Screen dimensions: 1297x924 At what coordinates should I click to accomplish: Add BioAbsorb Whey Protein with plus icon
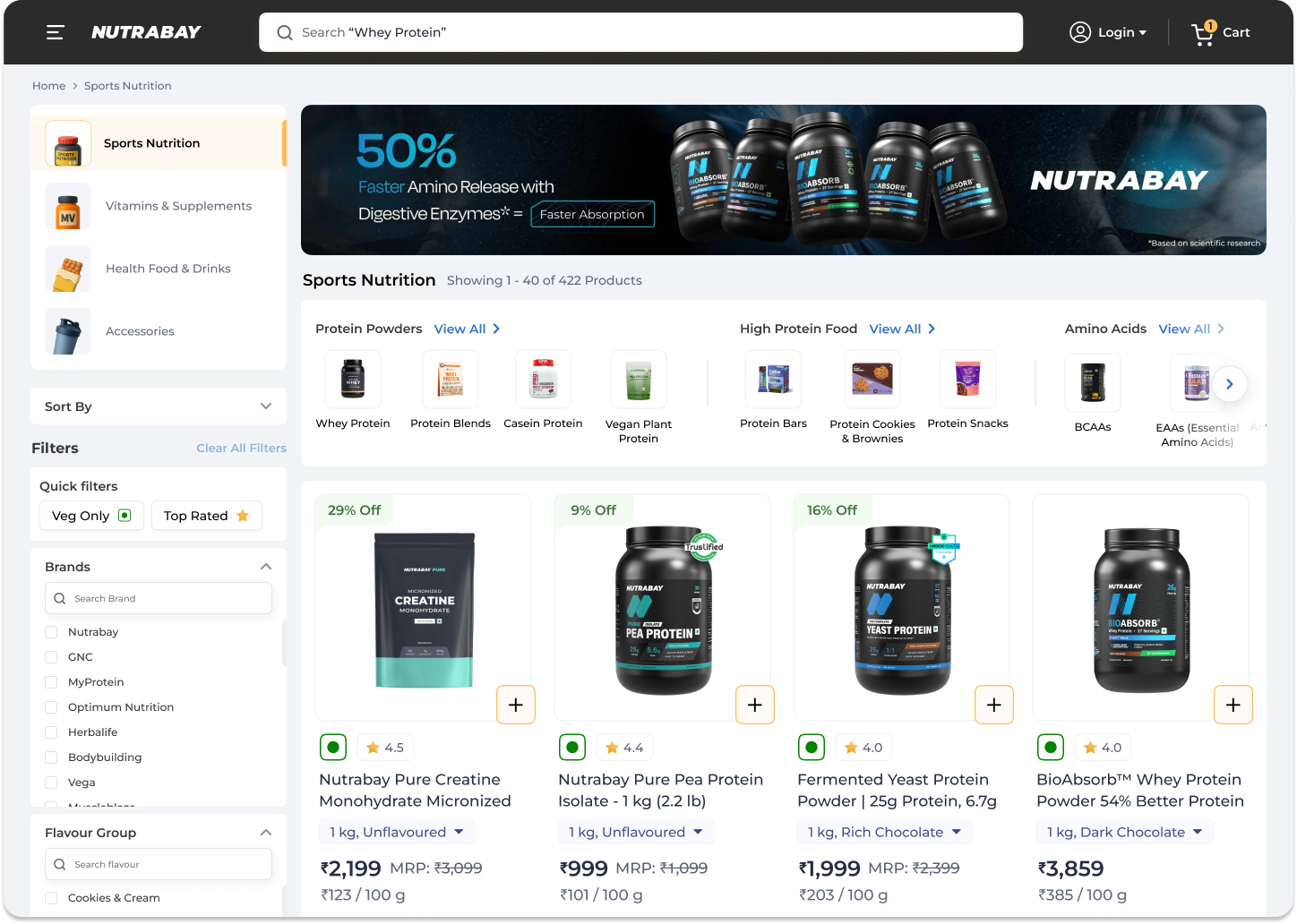click(x=1233, y=705)
